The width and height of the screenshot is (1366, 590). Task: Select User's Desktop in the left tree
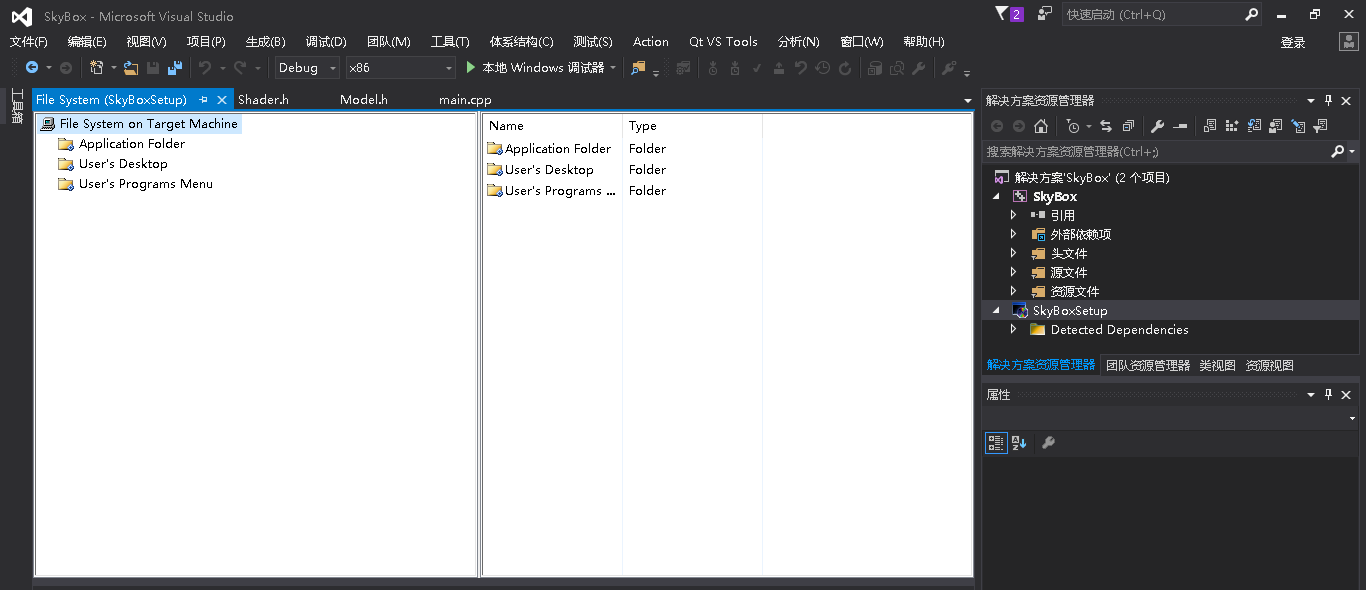[x=123, y=164]
